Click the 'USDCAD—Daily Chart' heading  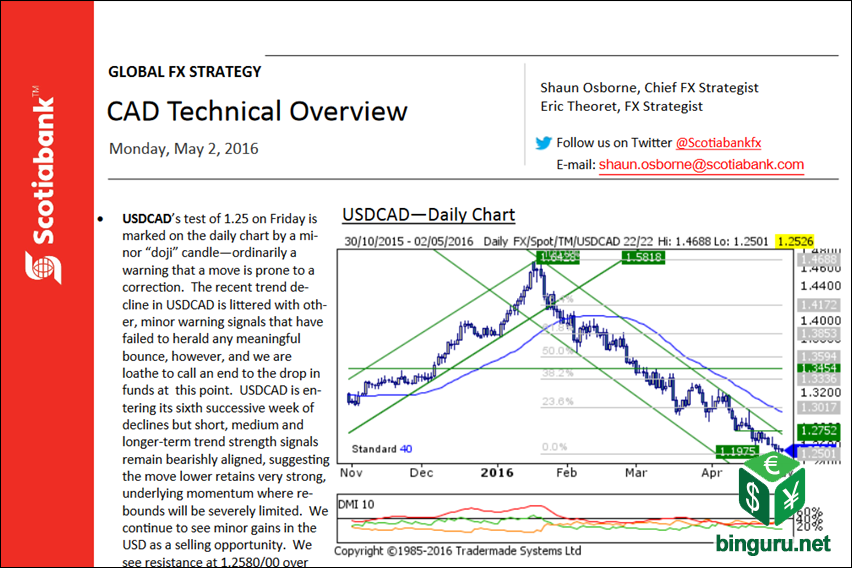pos(429,215)
